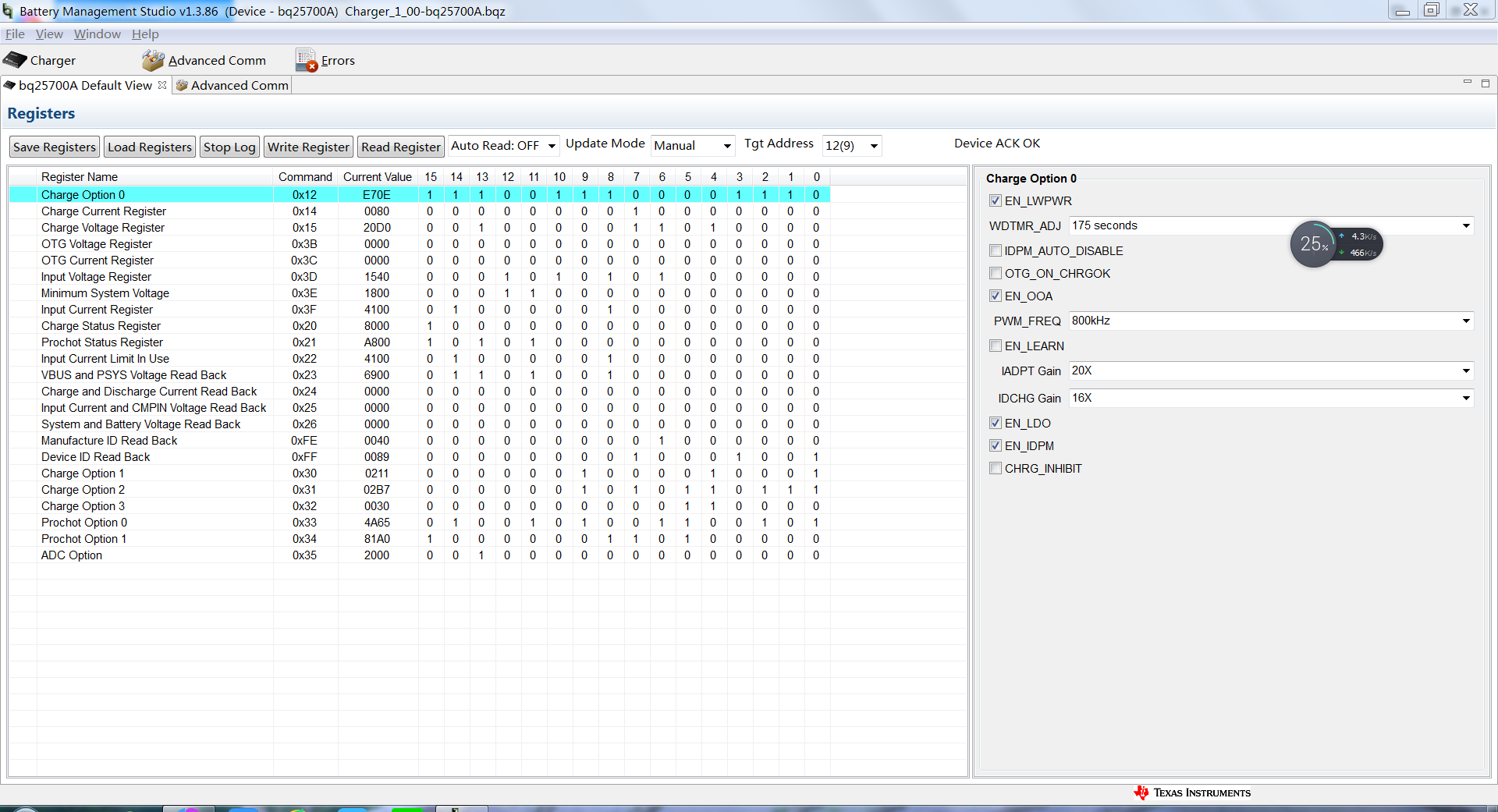The width and height of the screenshot is (1498, 812).
Task: Click the Current Value column header
Action: pyautogui.click(x=378, y=177)
